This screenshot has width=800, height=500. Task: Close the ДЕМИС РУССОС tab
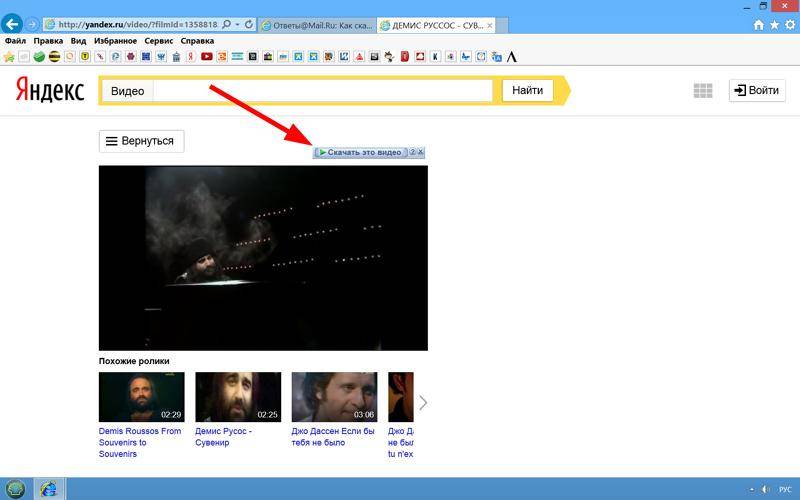(x=490, y=25)
